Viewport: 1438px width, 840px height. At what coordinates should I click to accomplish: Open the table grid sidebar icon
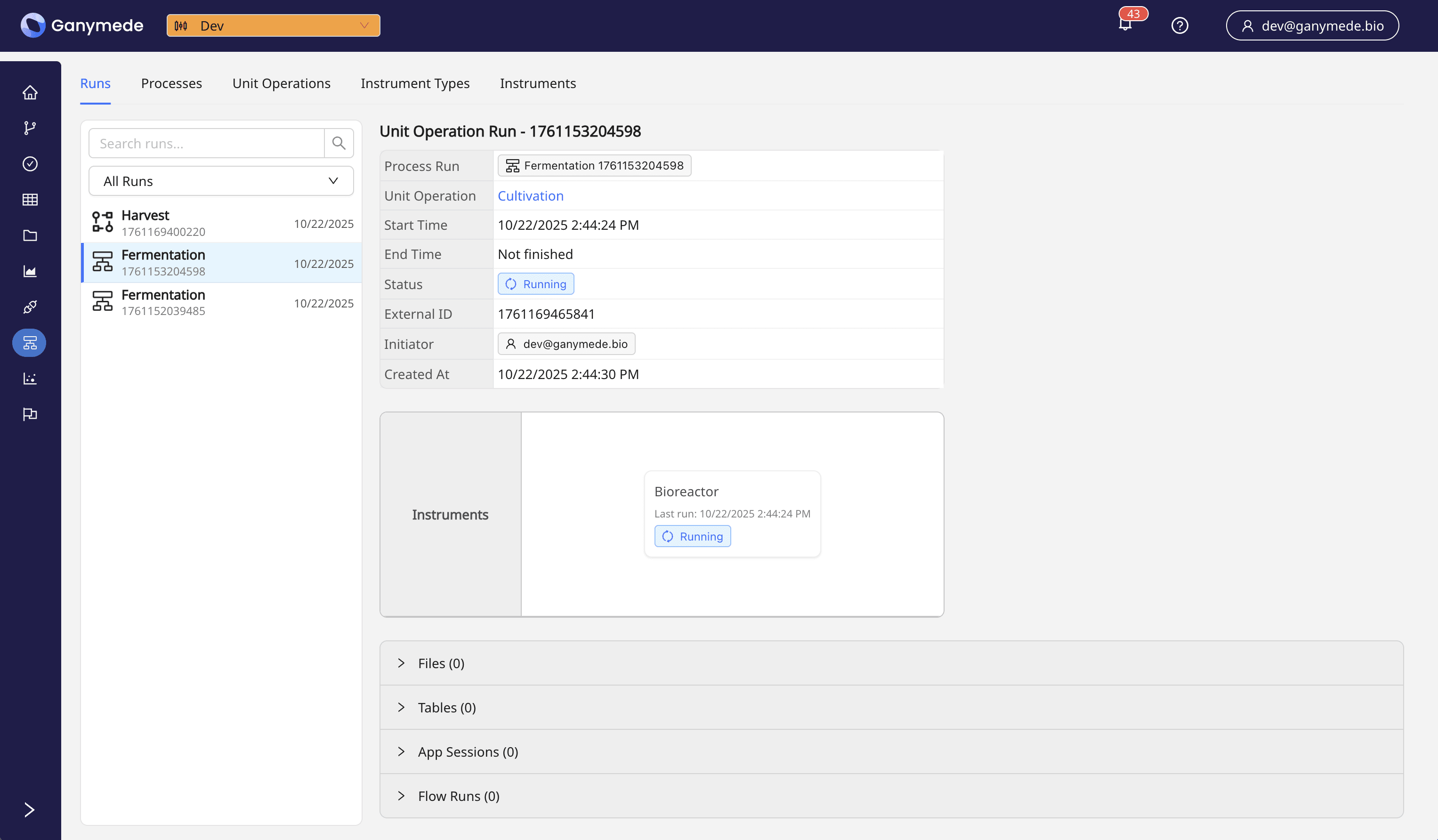(x=30, y=200)
